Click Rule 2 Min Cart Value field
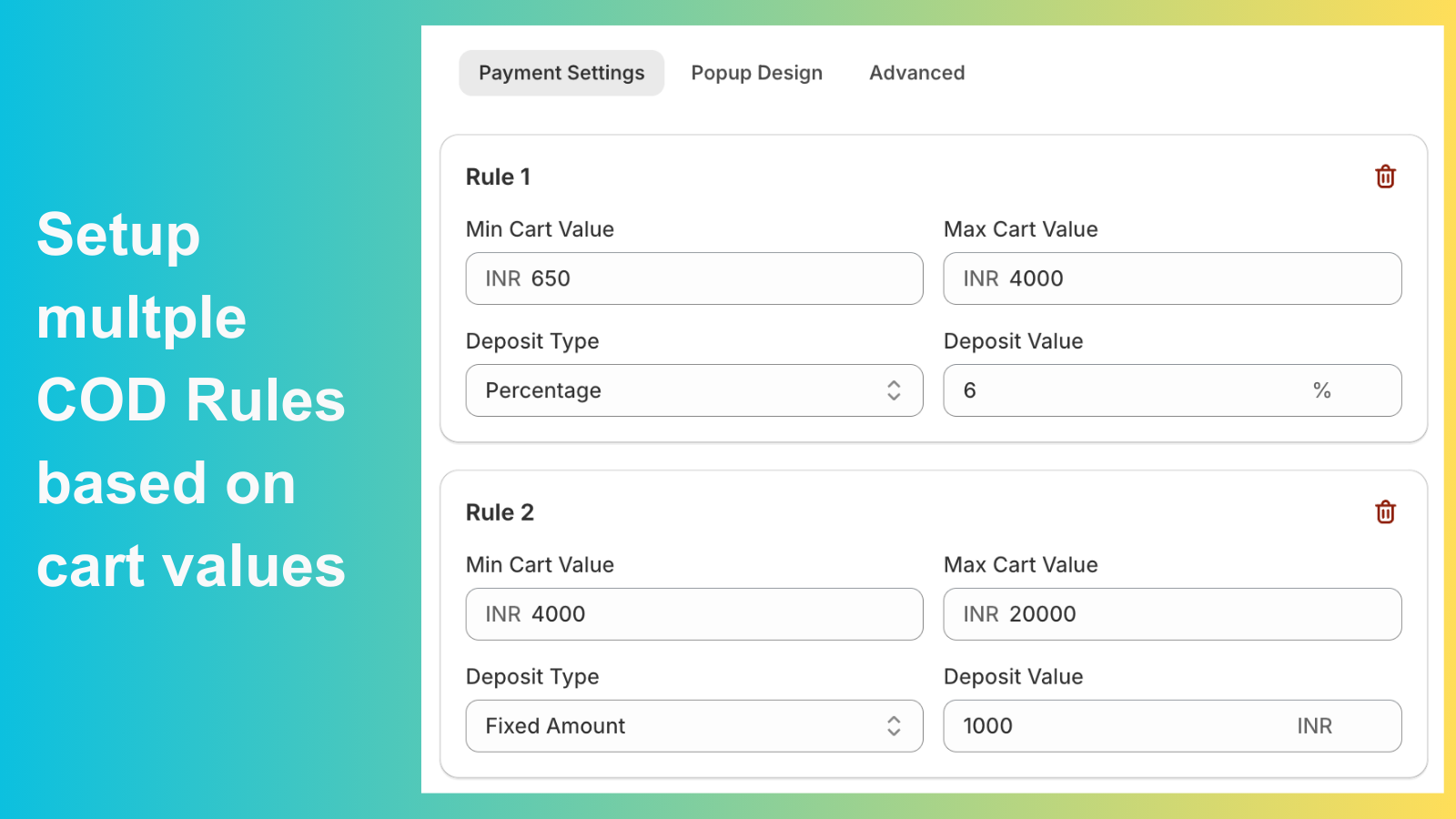 pyautogui.click(x=694, y=614)
